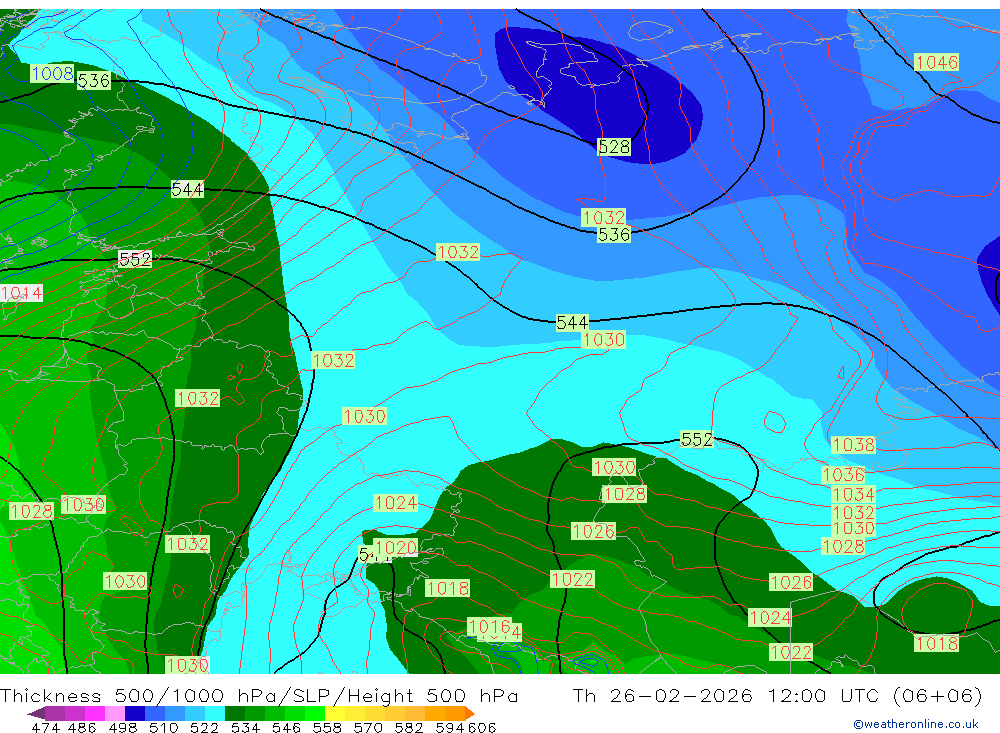Click the dark navy blue legend swatch
The image size is (1000, 733).
(135, 713)
